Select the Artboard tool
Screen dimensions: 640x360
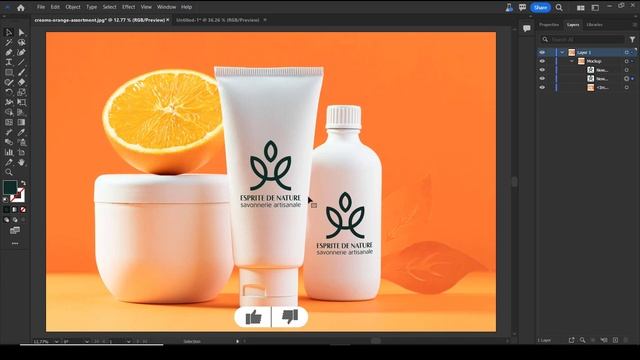21,152
